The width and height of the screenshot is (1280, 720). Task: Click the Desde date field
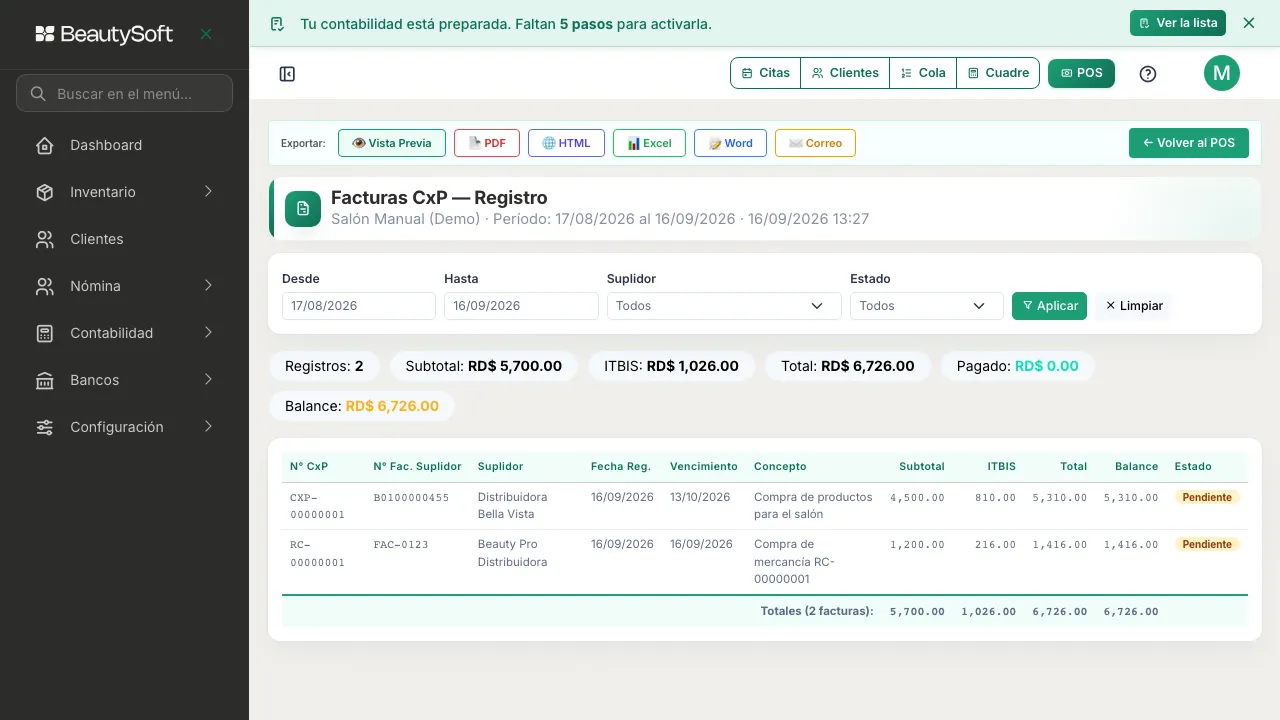359,306
